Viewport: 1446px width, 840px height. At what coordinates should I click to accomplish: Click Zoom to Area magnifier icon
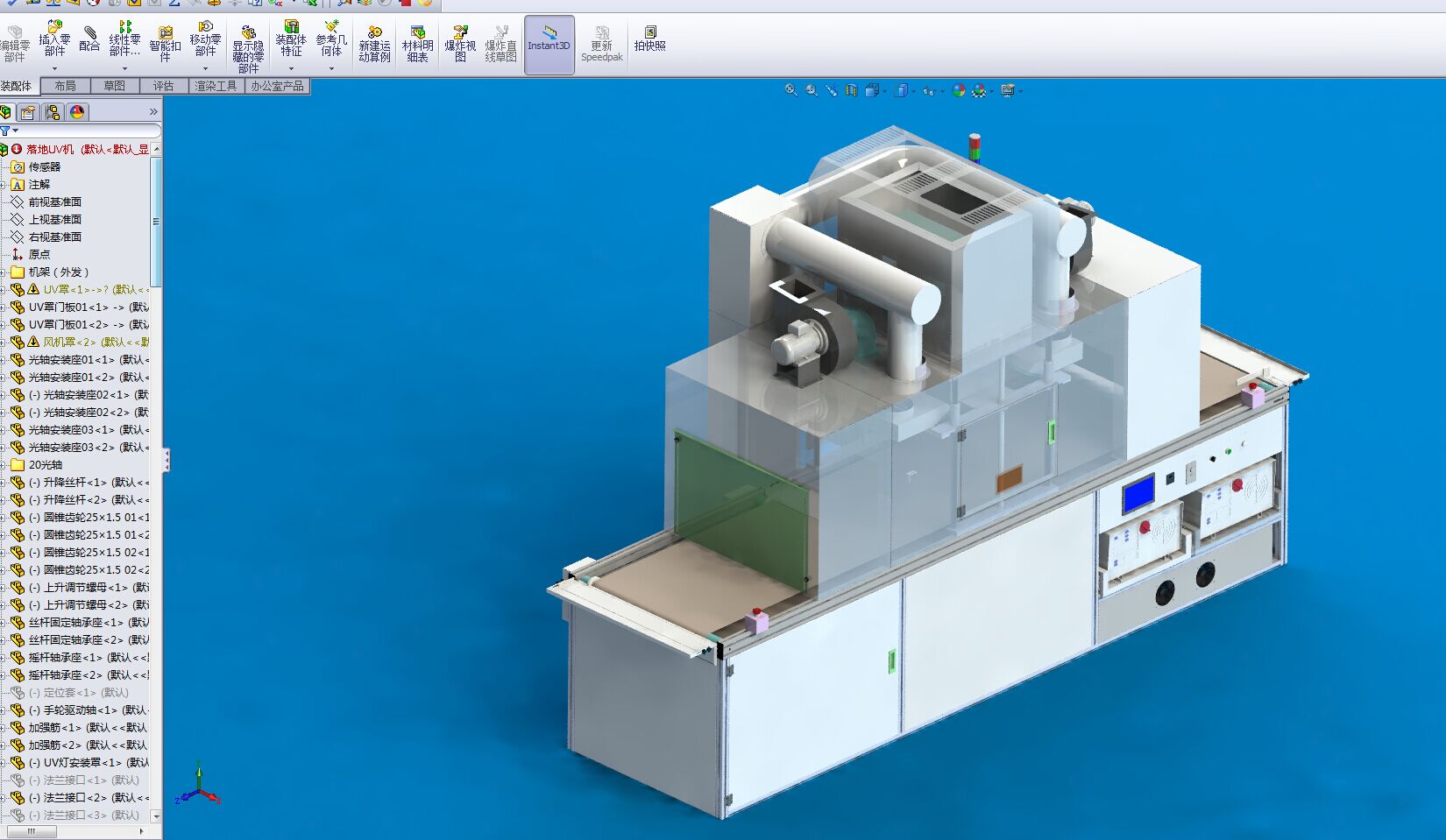click(812, 90)
